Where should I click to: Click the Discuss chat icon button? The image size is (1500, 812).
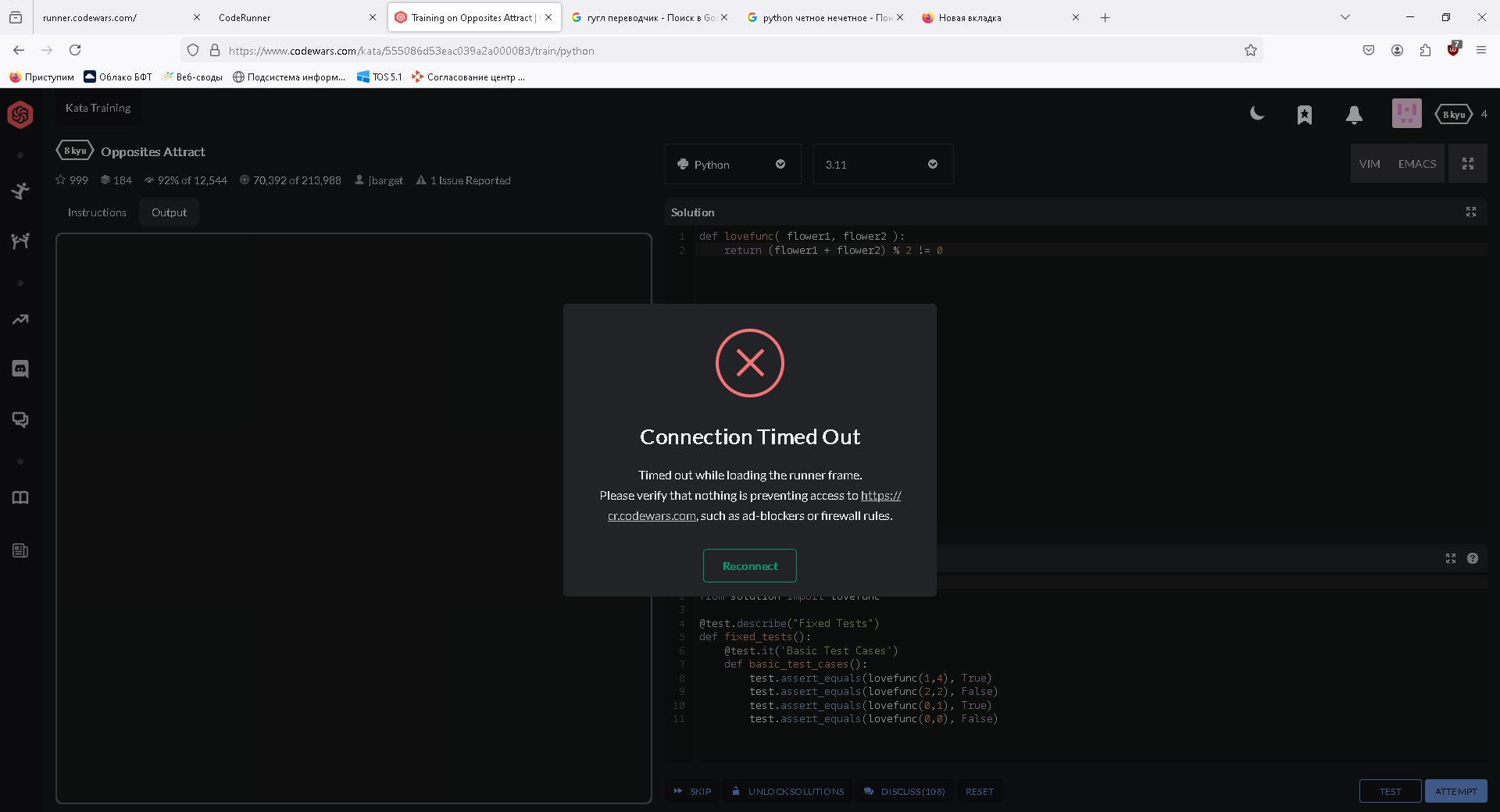(904, 792)
